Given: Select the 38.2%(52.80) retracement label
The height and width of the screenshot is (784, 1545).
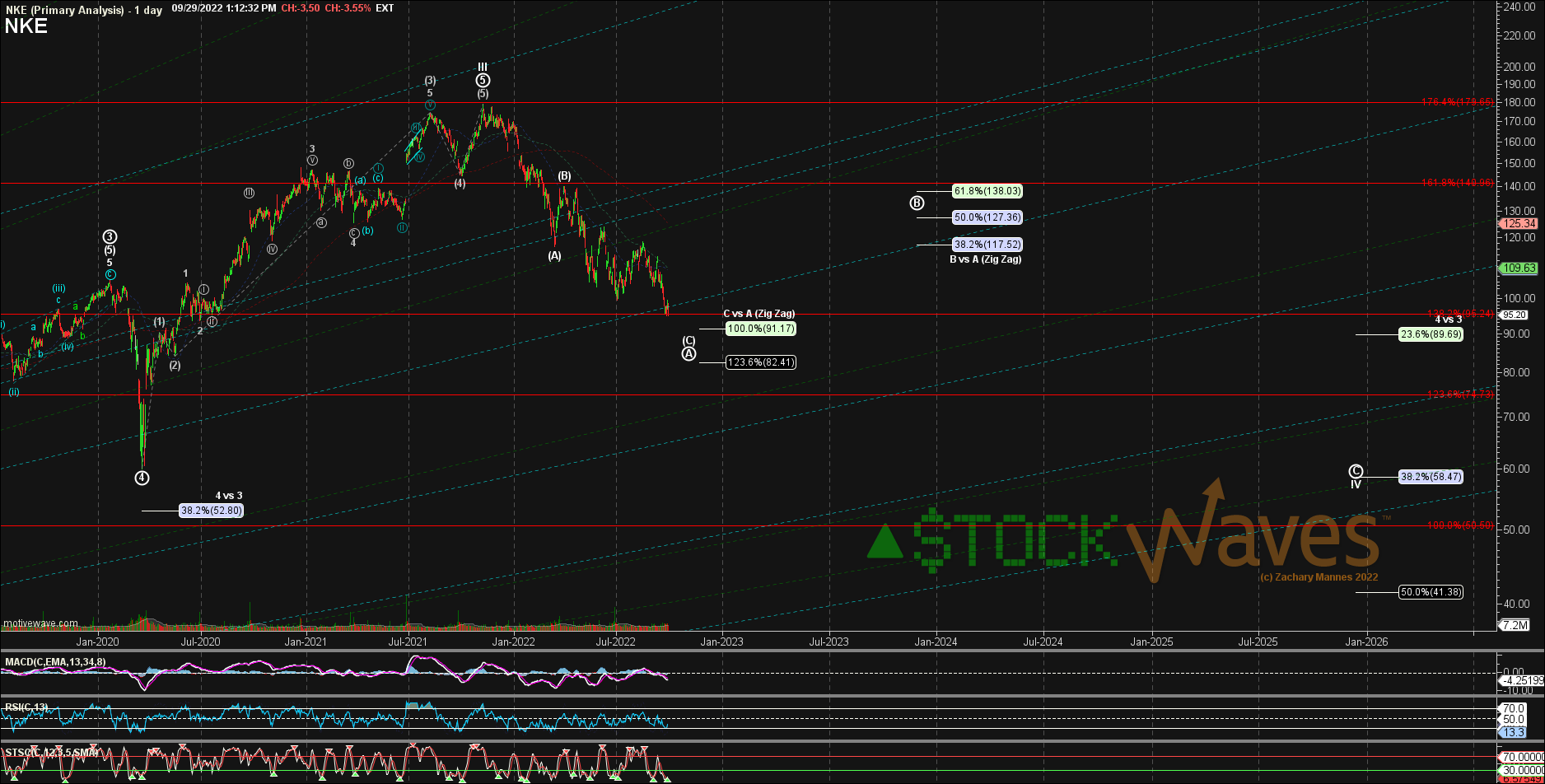Looking at the screenshot, I should [212, 511].
